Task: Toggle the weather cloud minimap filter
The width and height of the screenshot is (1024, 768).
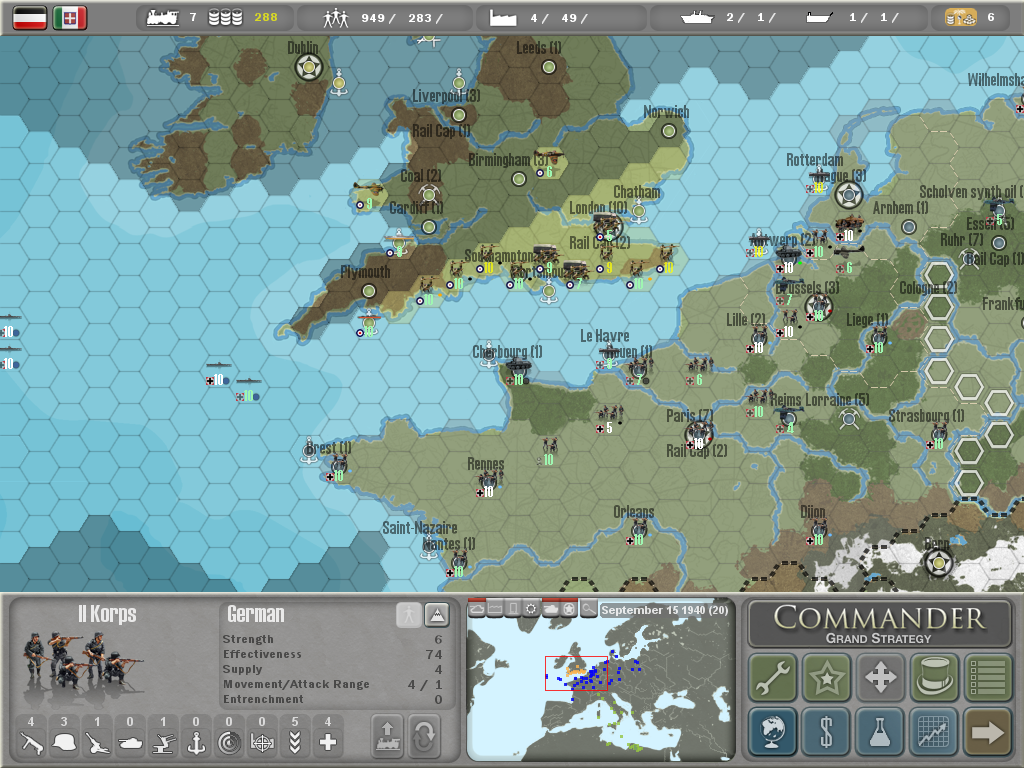Action: tap(477, 609)
